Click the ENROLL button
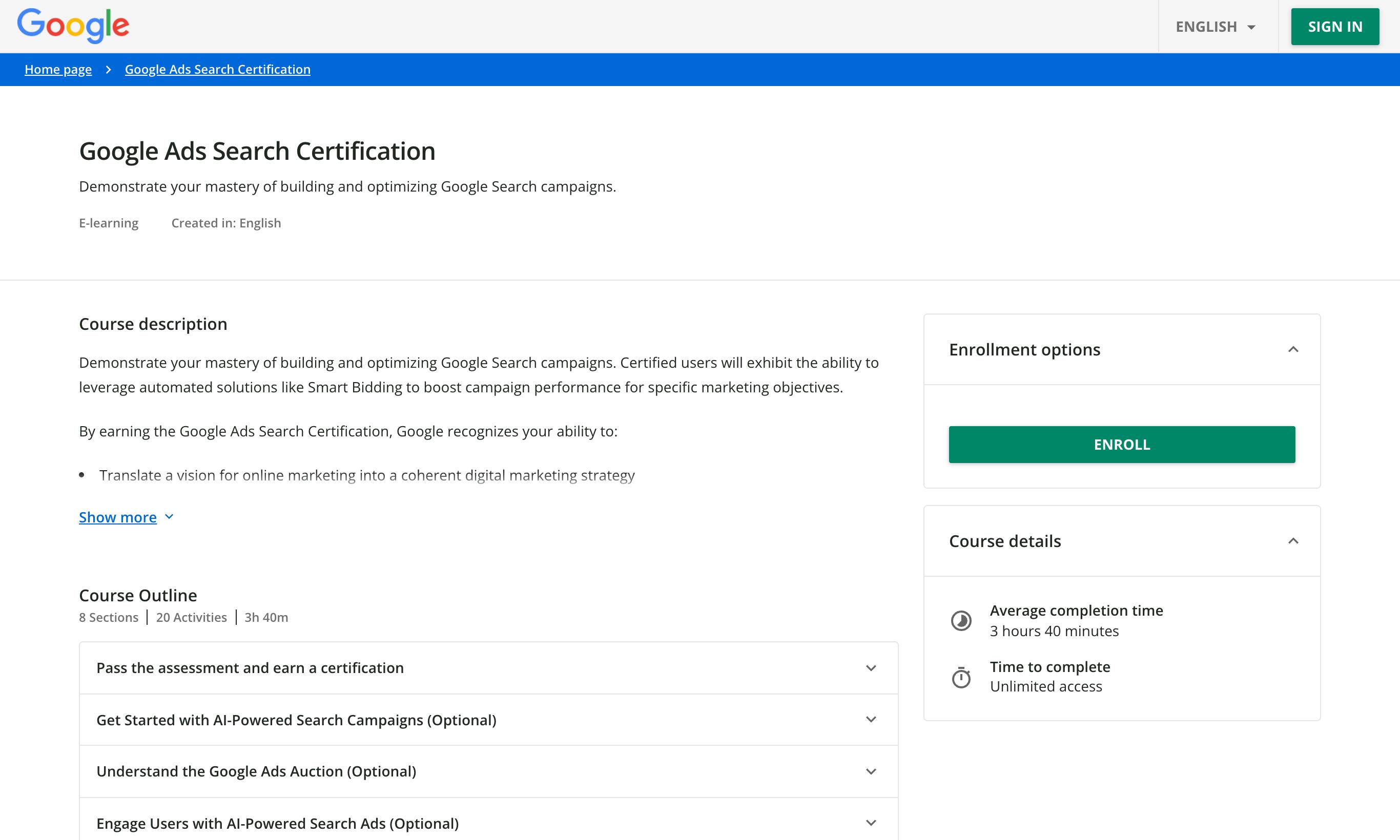Viewport: 1400px width, 840px height. 1122,445
